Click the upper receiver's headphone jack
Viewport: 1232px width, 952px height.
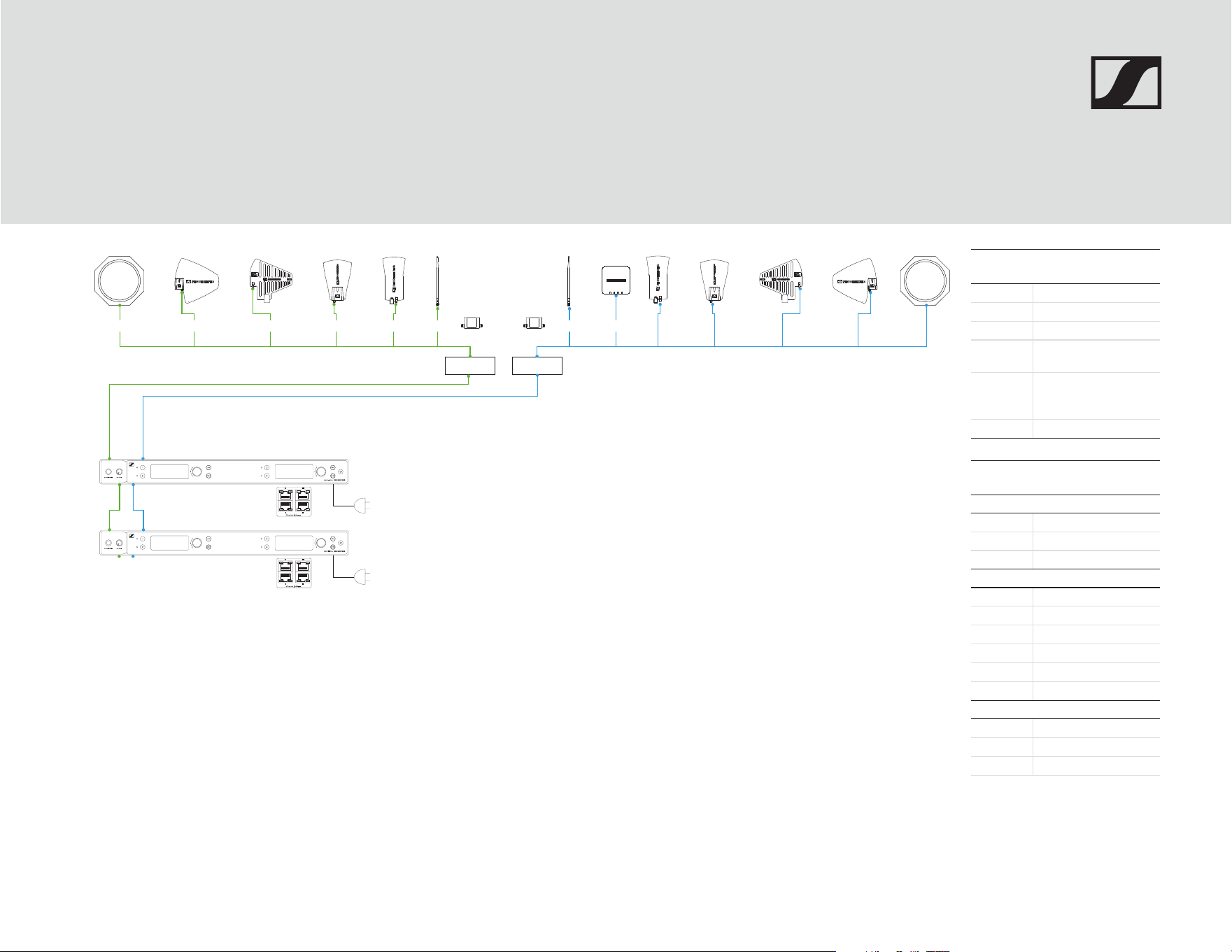pos(108,471)
